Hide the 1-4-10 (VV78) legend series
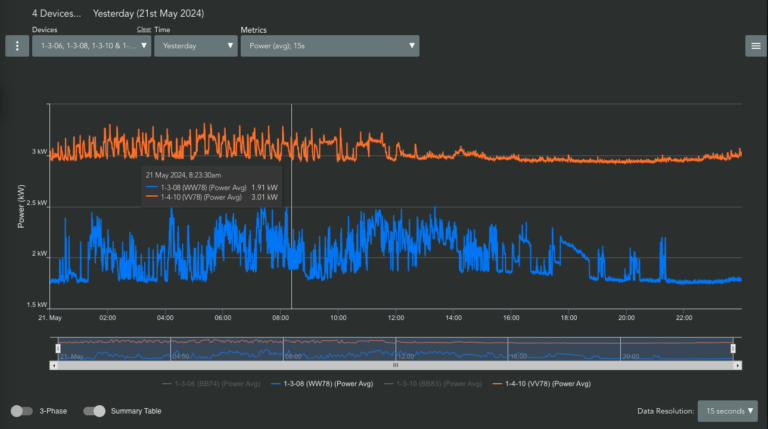Screen dimensions: 768x429 pos(542,383)
